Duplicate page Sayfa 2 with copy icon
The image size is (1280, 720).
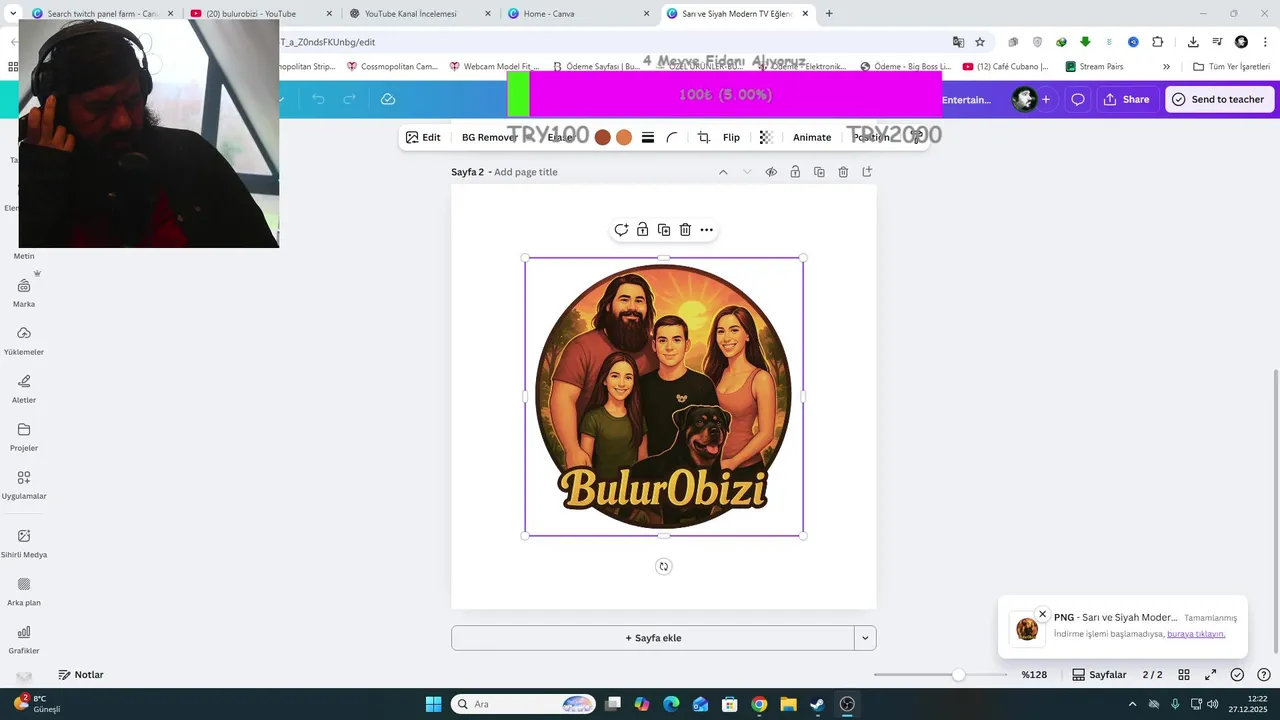pyautogui.click(x=819, y=172)
